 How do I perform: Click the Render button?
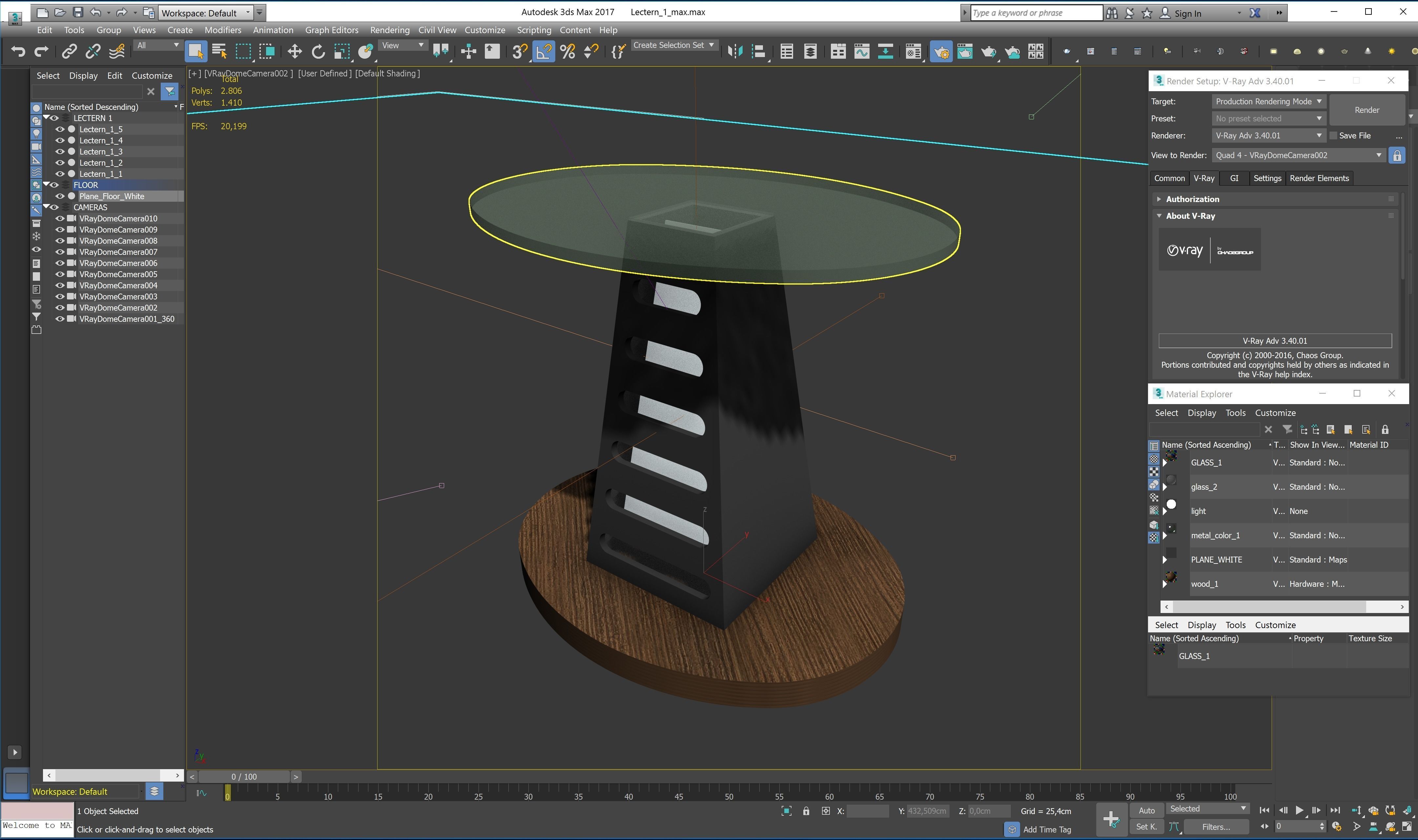(x=1367, y=110)
